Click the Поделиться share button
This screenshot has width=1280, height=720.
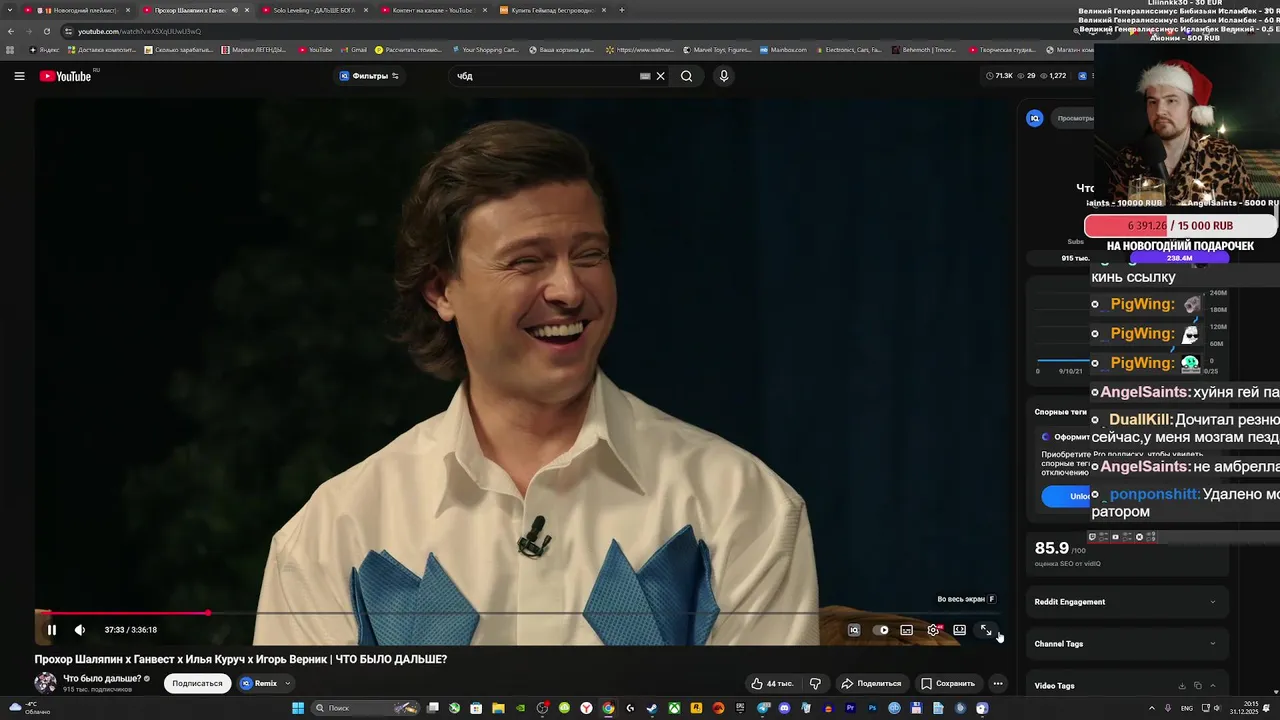coord(871,684)
